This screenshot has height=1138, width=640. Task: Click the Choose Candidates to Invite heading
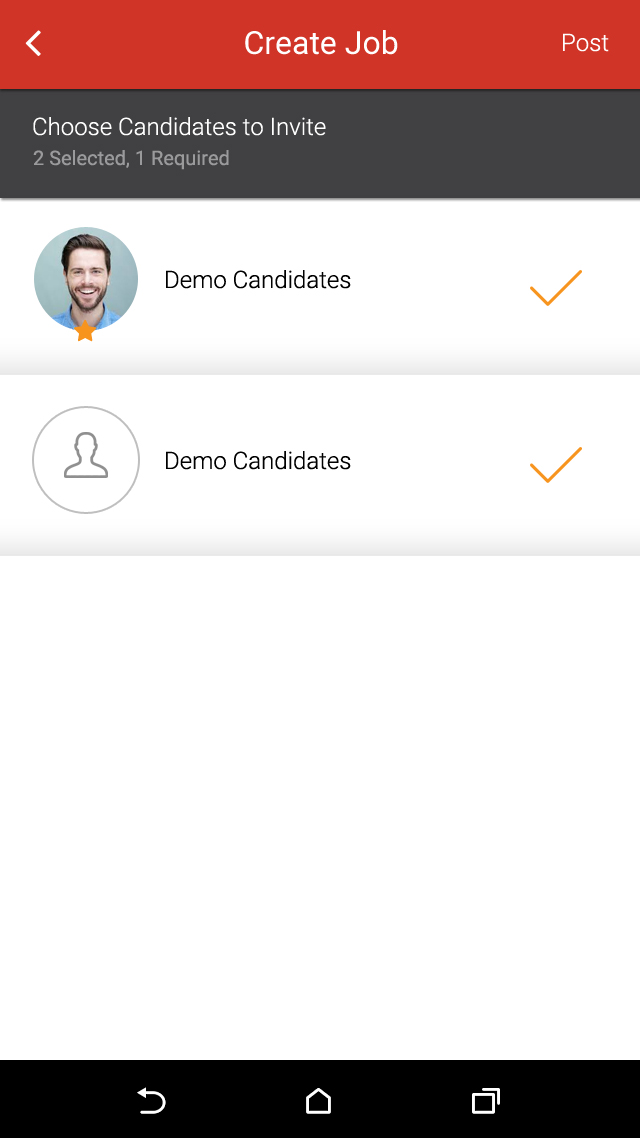[179, 127]
